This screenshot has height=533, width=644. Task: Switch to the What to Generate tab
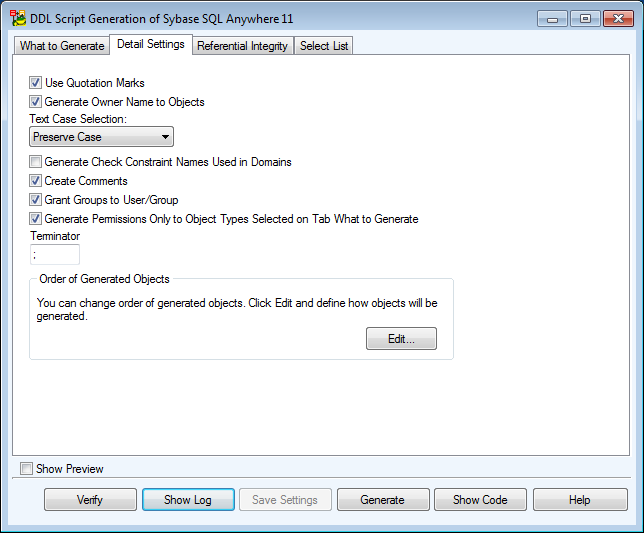[62, 46]
